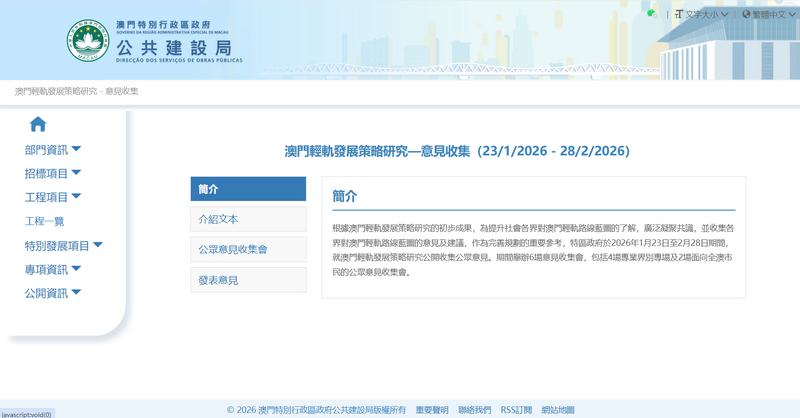The image size is (800, 418).
Task: Select the 公眾意見收集會 tab
Action: [248, 249]
